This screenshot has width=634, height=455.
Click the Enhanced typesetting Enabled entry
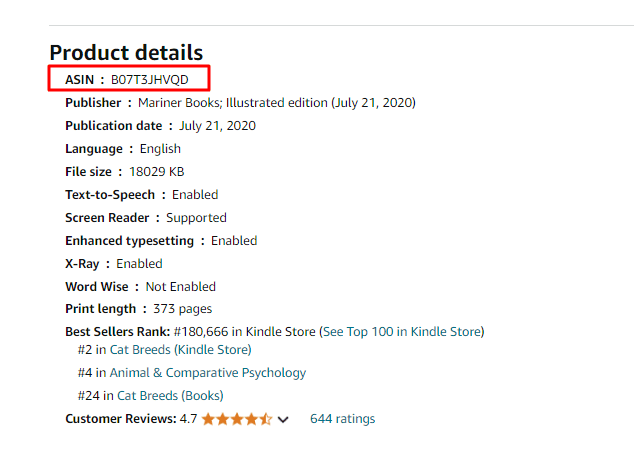point(161,241)
